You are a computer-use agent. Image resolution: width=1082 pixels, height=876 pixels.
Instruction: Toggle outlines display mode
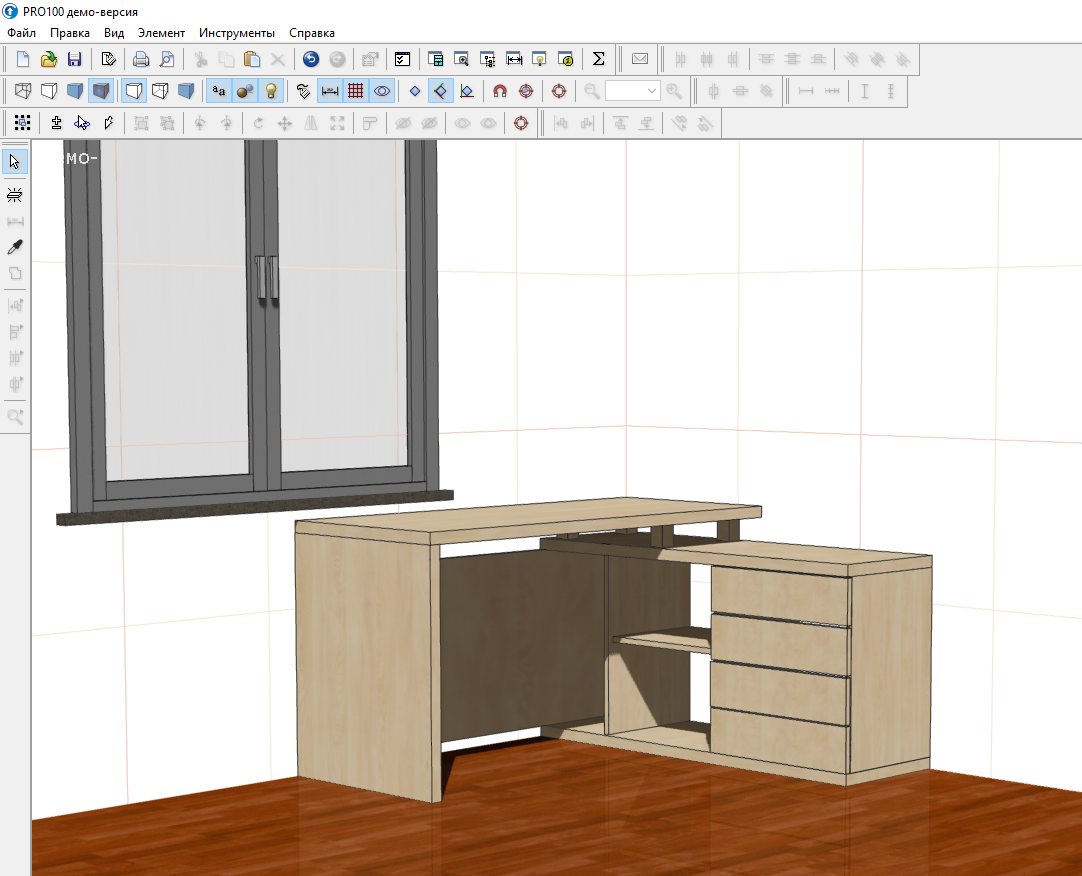tap(134, 91)
